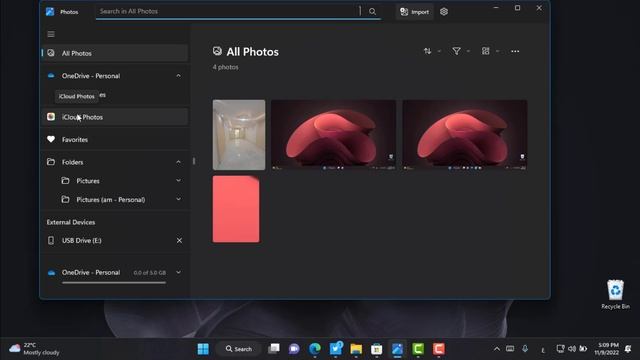Image resolution: width=640 pixels, height=360 pixels.
Task: Click the search magnifier icon
Action: click(x=372, y=11)
